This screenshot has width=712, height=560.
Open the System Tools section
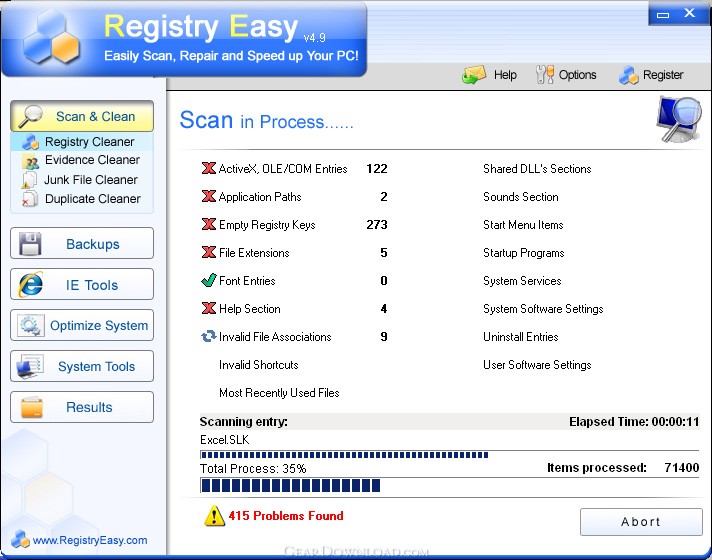coord(82,366)
